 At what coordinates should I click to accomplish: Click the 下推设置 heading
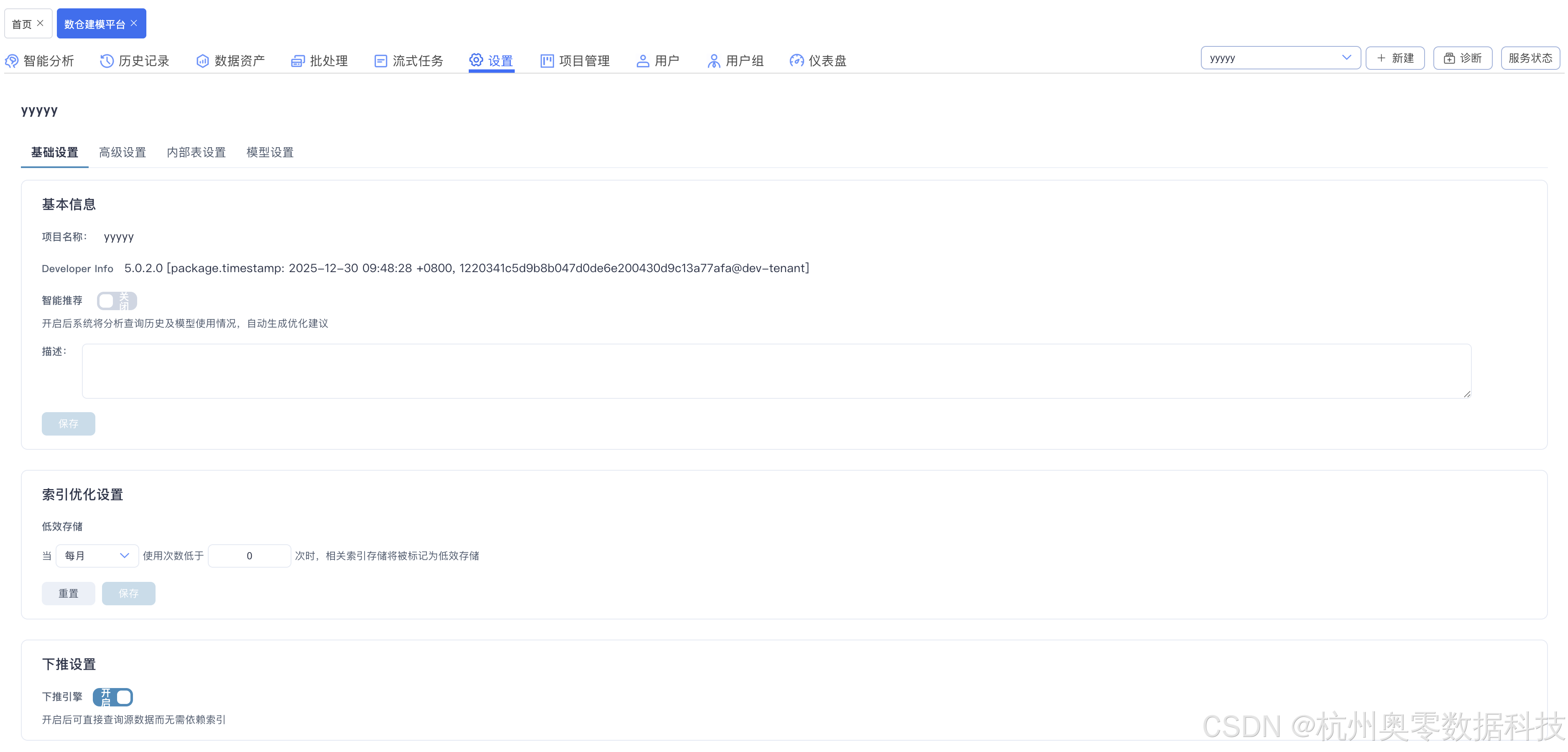[69, 664]
